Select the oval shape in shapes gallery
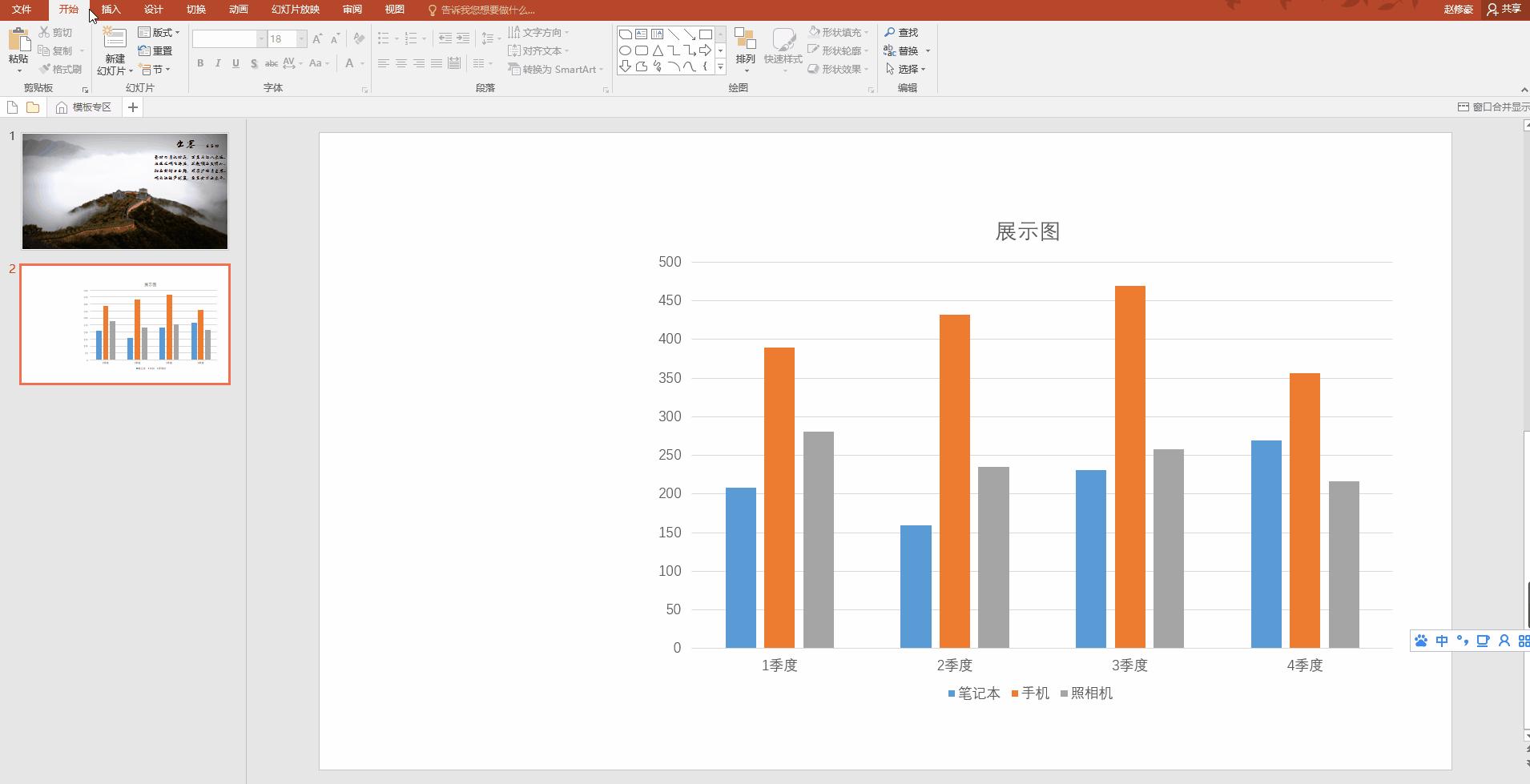The height and width of the screenshot is (784, 1530). (625, 50)
